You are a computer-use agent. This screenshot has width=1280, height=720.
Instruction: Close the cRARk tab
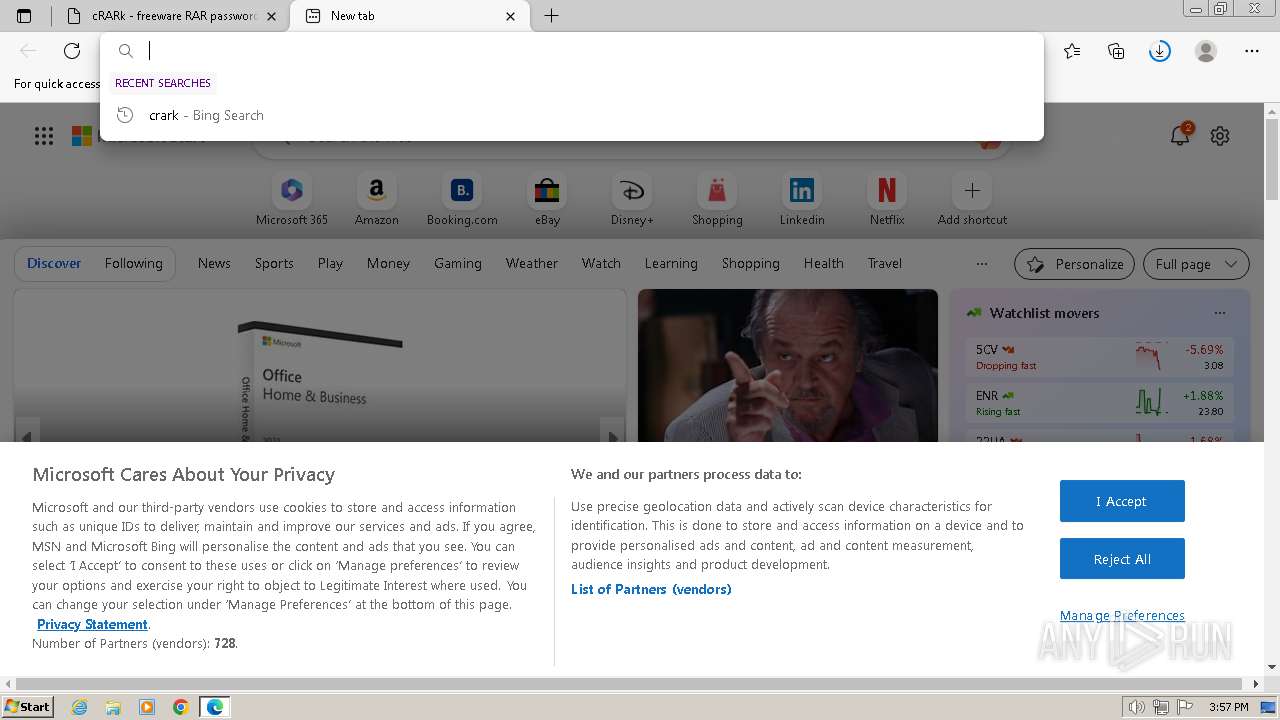(x=271, y=16)
